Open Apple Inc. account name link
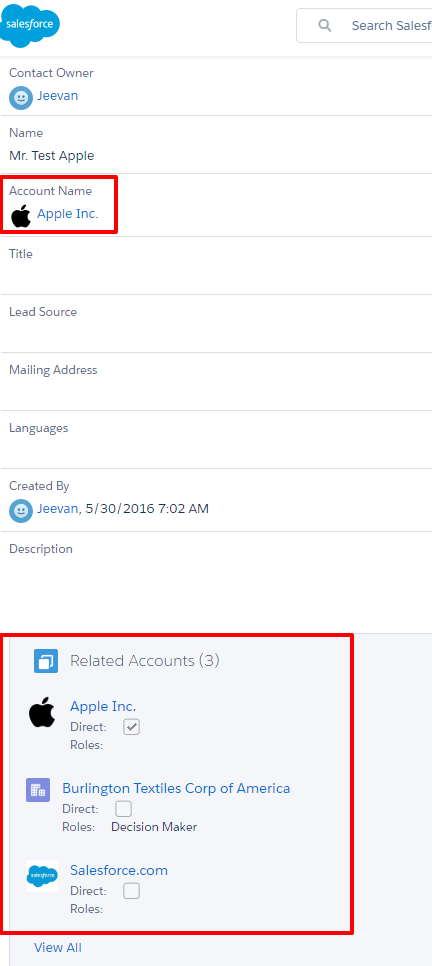 [x=68, y=214]
